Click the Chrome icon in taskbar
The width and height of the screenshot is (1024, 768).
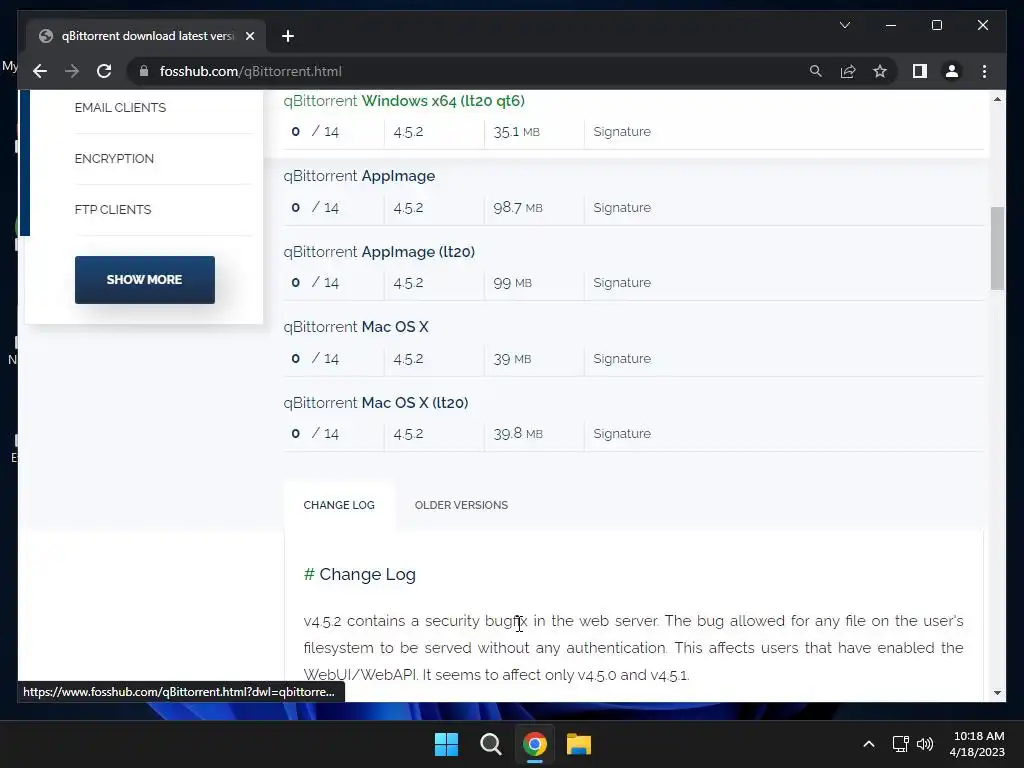pos(534,744)
